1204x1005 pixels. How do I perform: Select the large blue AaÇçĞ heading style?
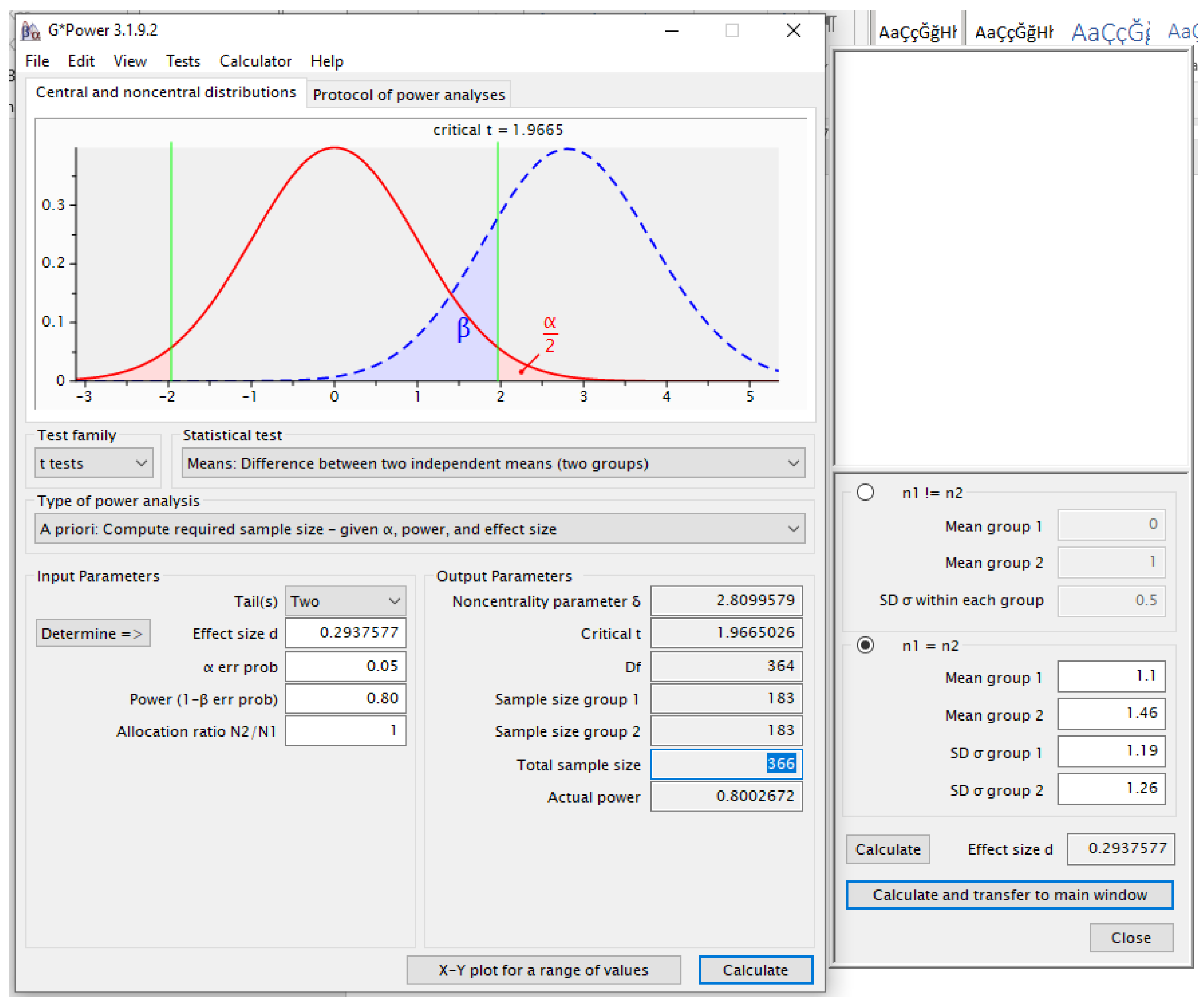click(x=1111, y=32)
